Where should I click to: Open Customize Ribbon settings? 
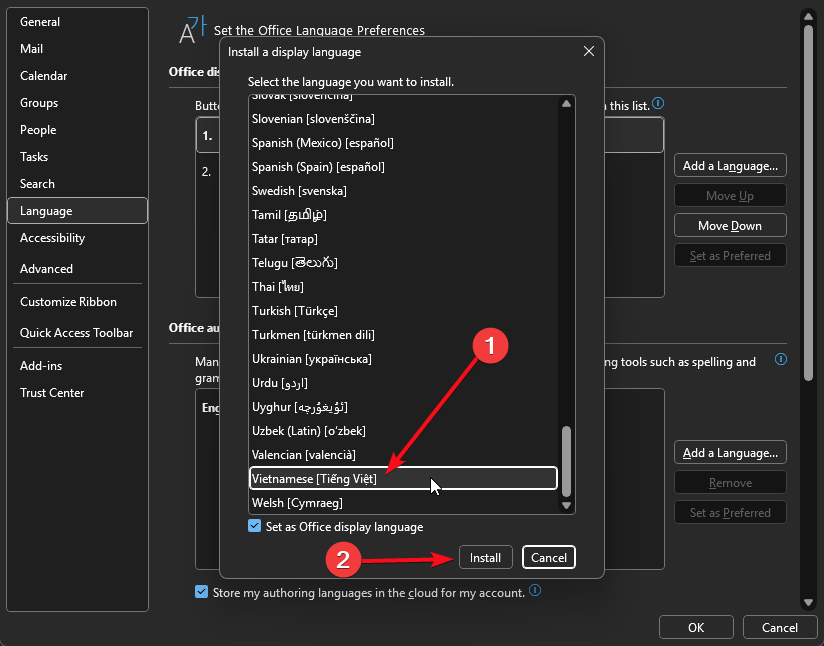pos(78,302)
